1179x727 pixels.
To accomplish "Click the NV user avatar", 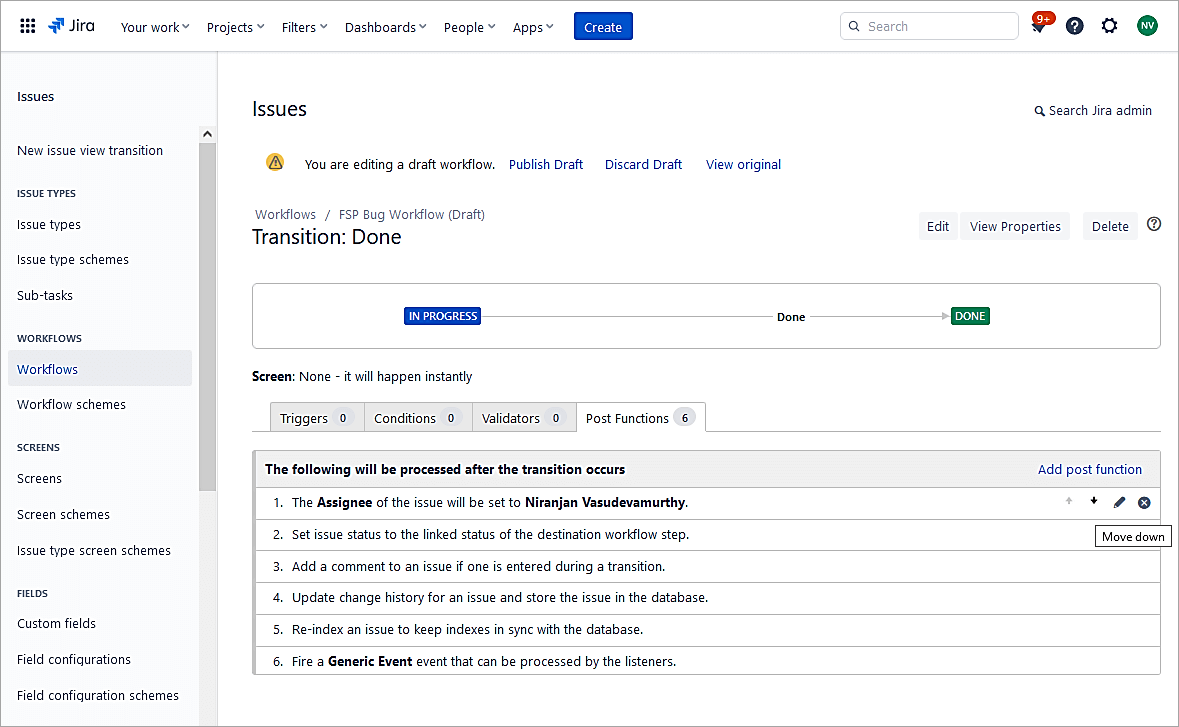I will (x=1147, y=26).
